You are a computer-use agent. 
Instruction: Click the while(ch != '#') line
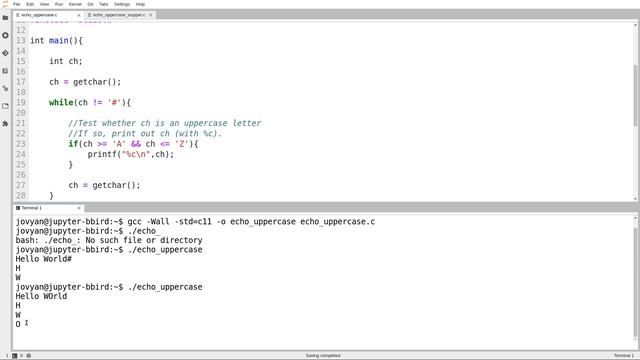90,102
